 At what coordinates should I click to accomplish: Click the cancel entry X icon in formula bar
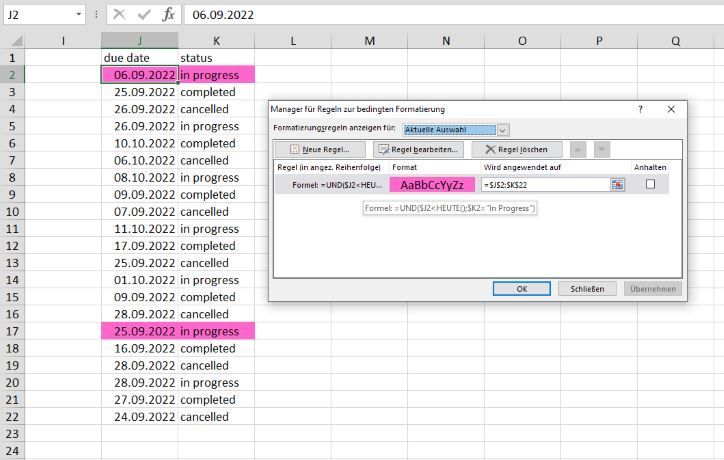[119, 15]
